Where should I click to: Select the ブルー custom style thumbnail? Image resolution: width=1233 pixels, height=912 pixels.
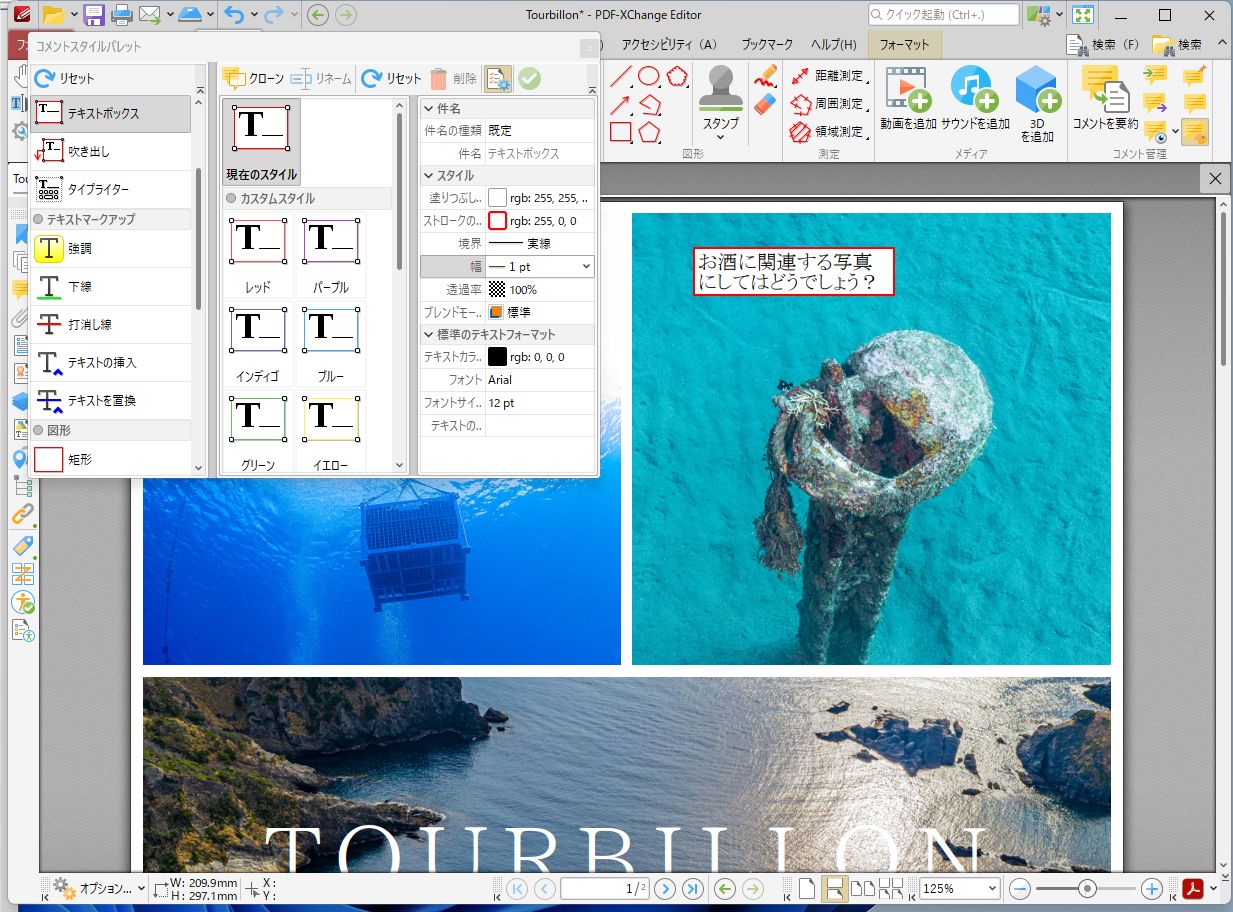pyautogui.click(x=330, y=344)
